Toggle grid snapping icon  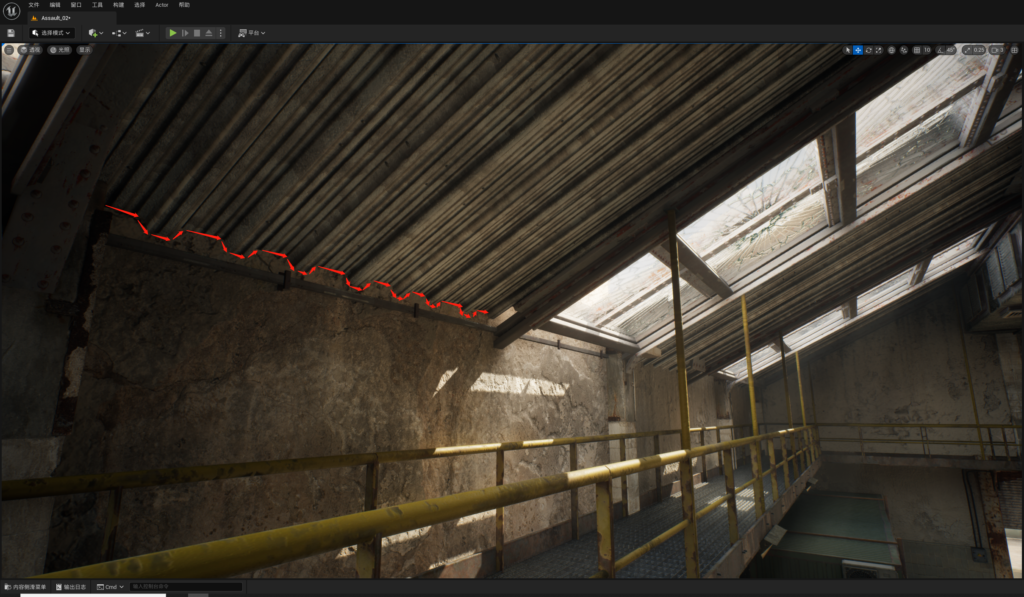click(x=917, y=50)
